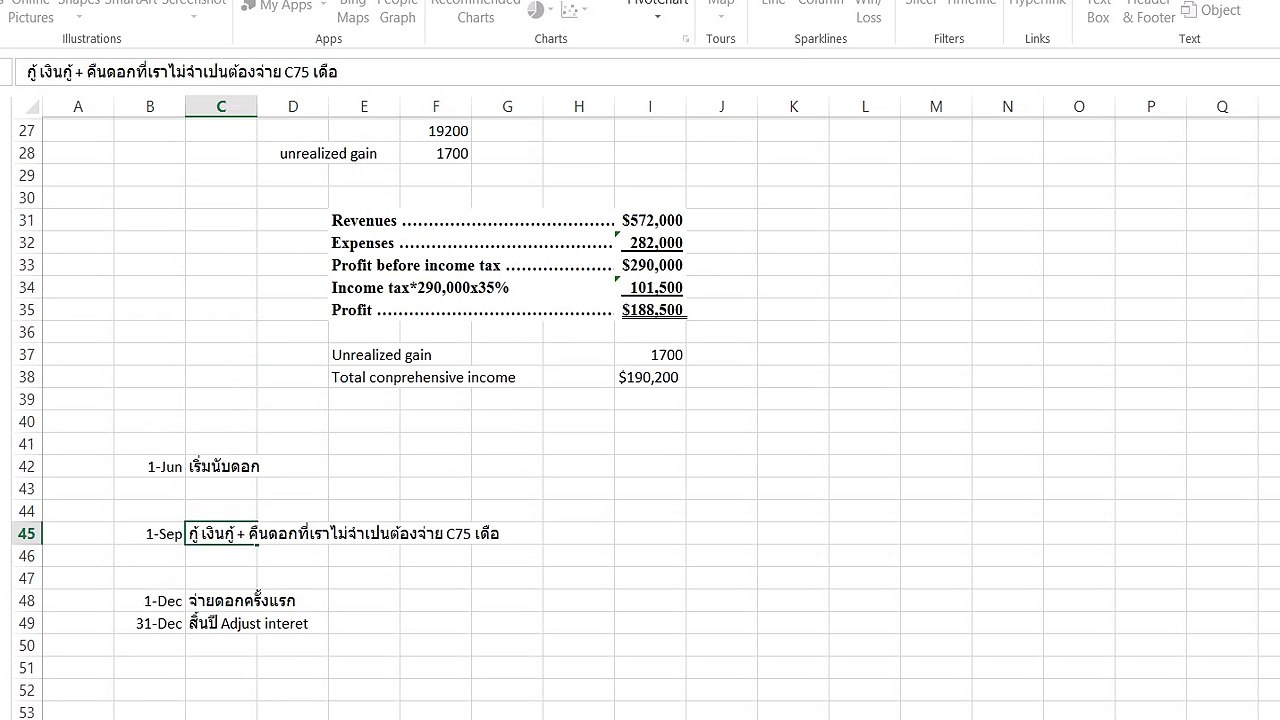This screenshot has width=1280, height=720.
Task: Select the 'Unrealized gain' label in row 37
Action: click(x=382, y=355)
